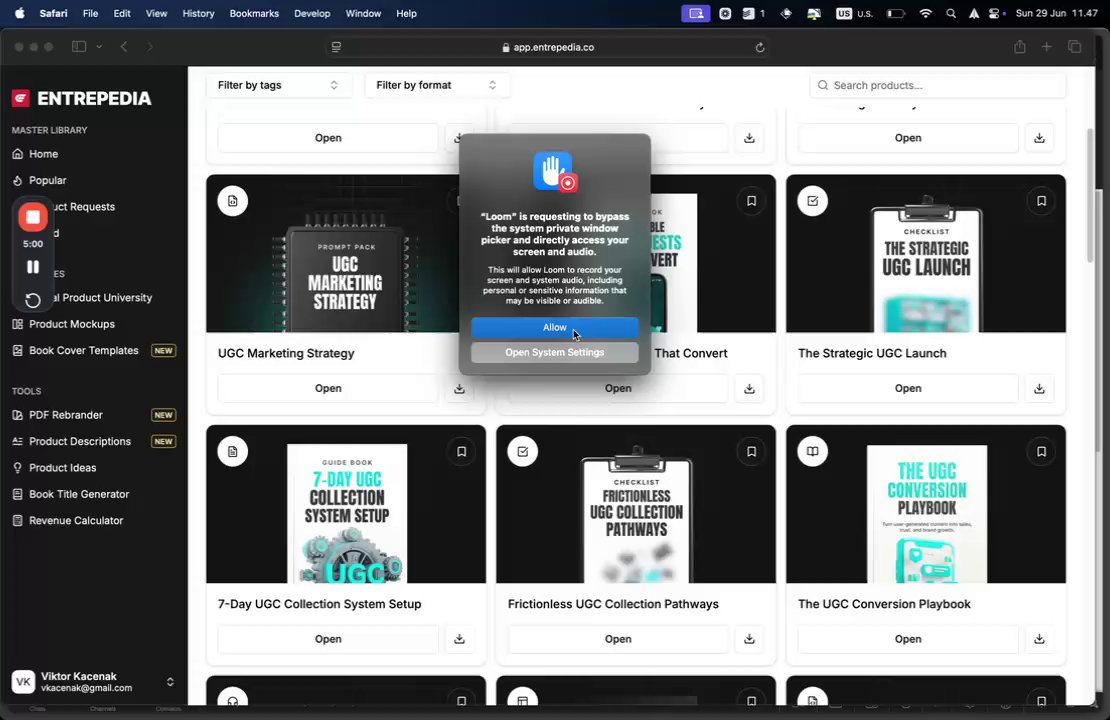Download The UGC Conversion Playbook
The width and height of the screenshot is (1110, 720).
(x=1039, y=639)
